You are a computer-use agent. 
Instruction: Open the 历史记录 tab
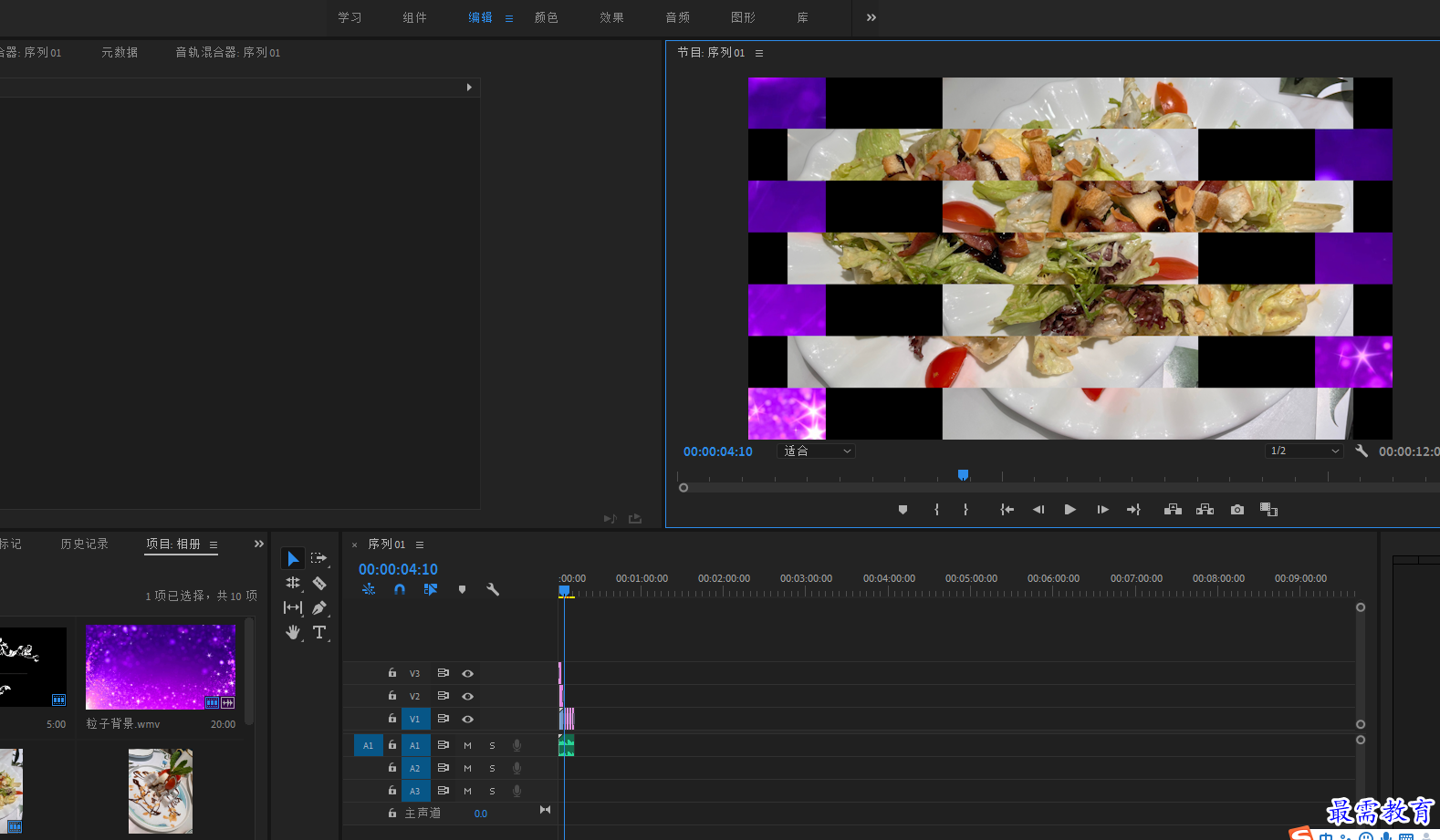[x=85, y=544]
